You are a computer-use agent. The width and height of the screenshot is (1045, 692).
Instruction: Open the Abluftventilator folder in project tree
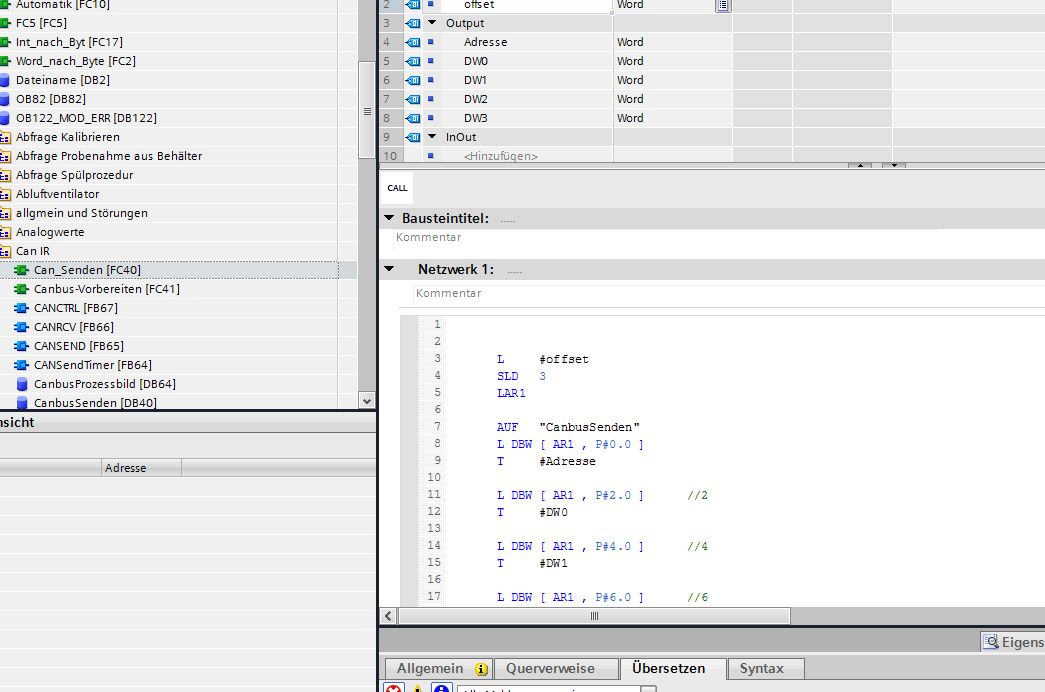pyautogui.click(x=57, y=194)
